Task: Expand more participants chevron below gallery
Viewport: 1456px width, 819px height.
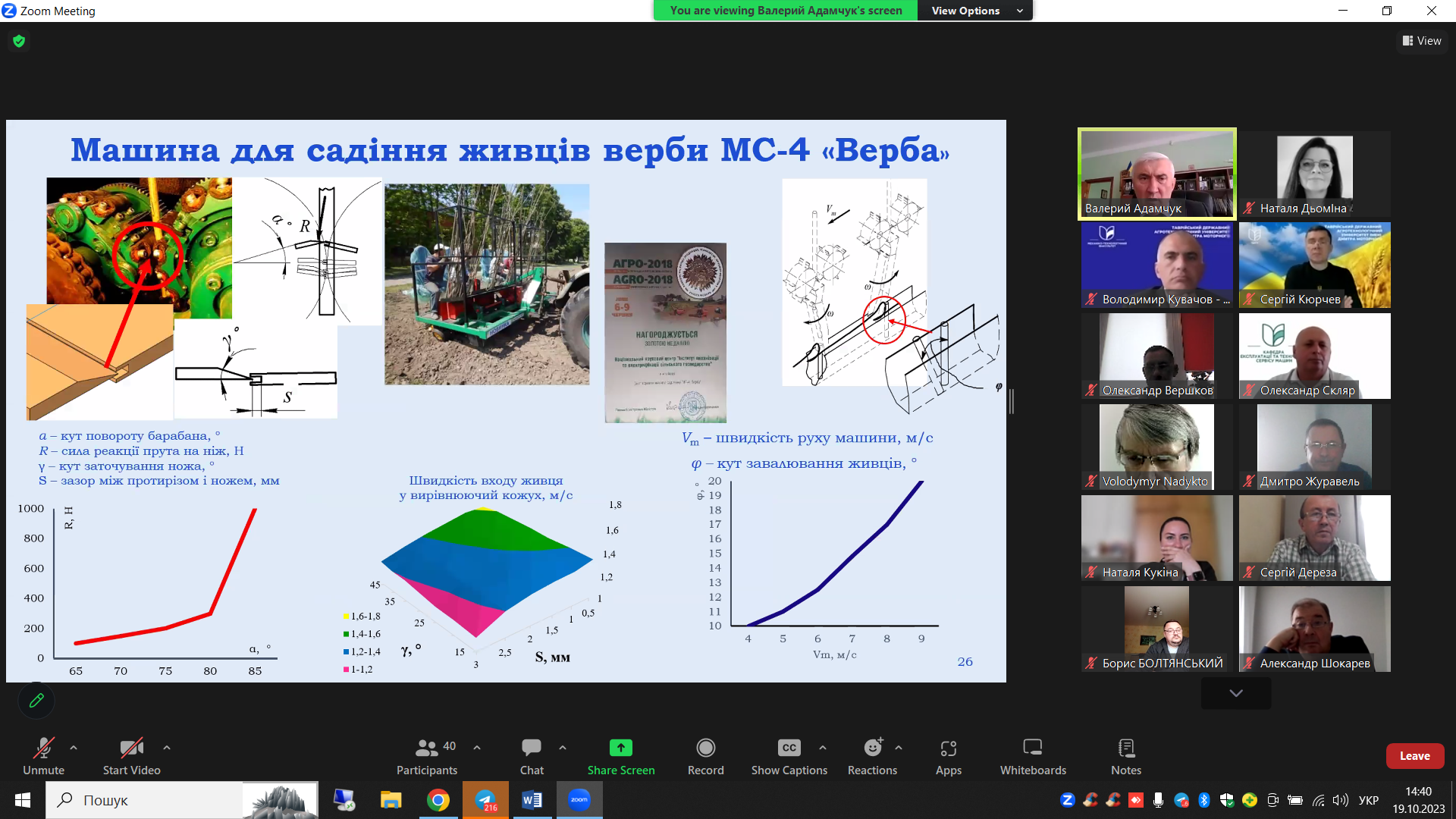Action: click(1235, 693)
